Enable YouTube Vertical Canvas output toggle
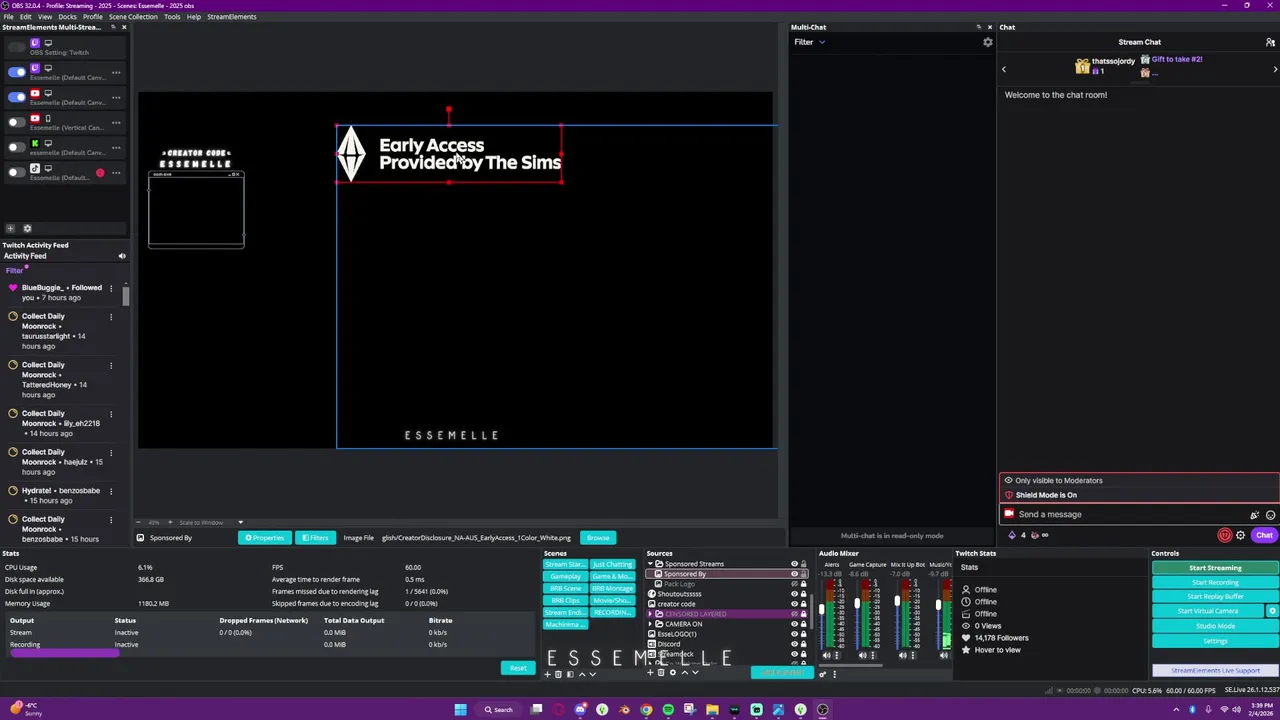Viewport: 1280px width, 720px height. (17, 122)
